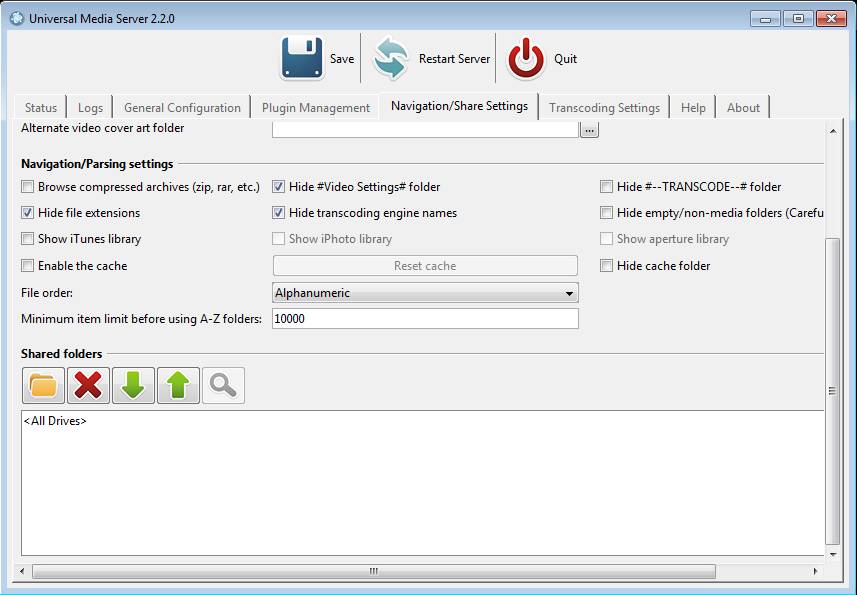Go to General Configuration tab
857x595 pixels.
pos(182,108)
